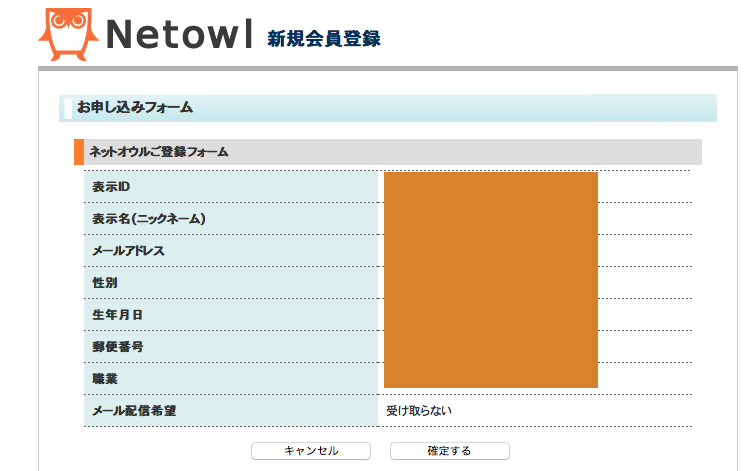The width and height of the screenshot is (748, 471).
Task: Select the 新規会員登録 page title
Action: pos(324,39)
